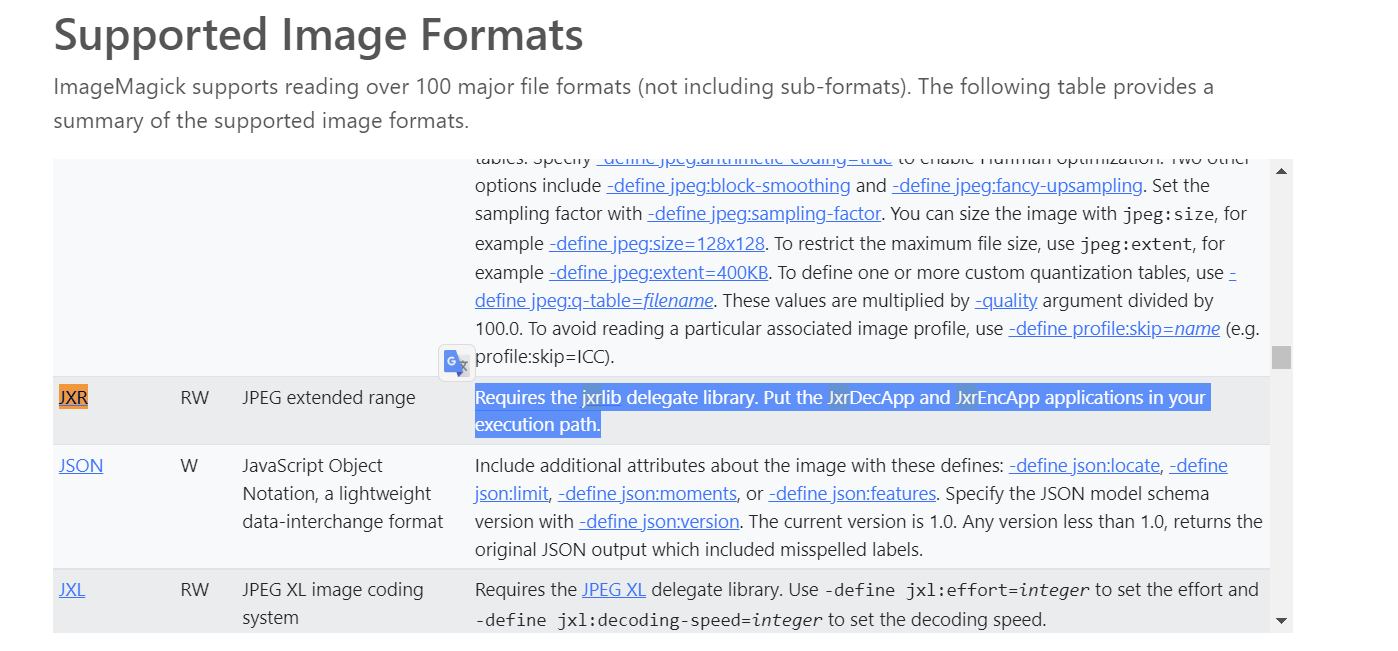Open the -define json:version link
The image size is (1398, 651).
click(659, 521)
